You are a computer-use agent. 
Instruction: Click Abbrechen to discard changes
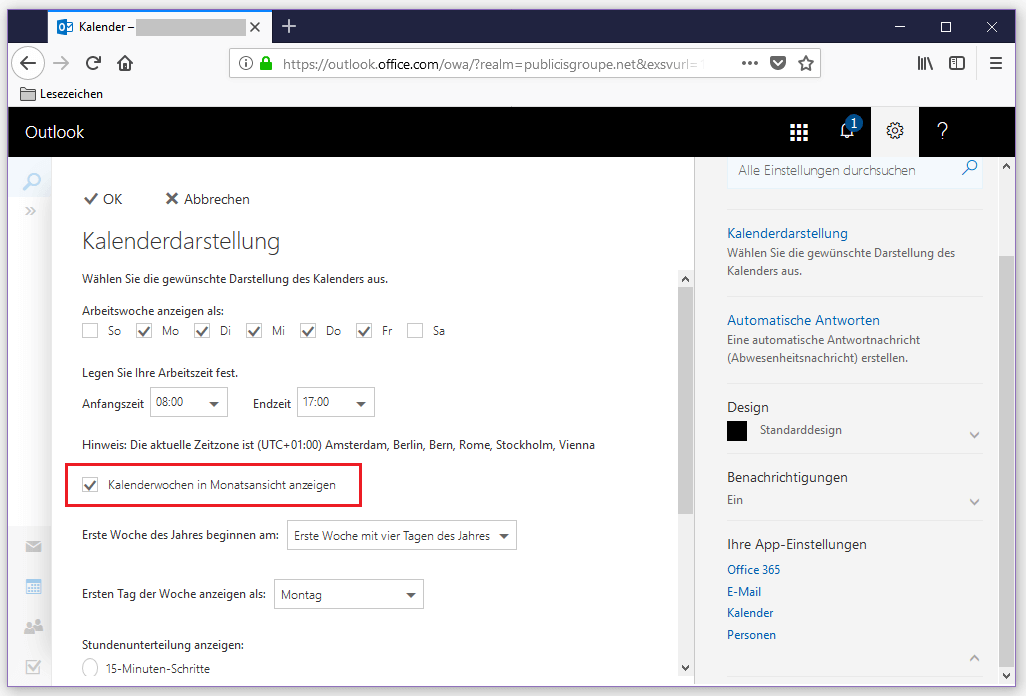click(x=207, y=199)
